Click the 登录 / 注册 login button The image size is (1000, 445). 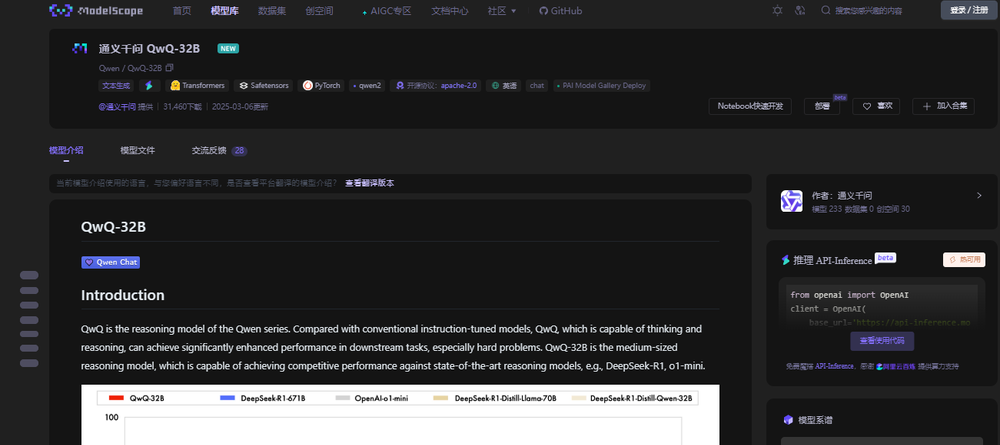point(969,10)
